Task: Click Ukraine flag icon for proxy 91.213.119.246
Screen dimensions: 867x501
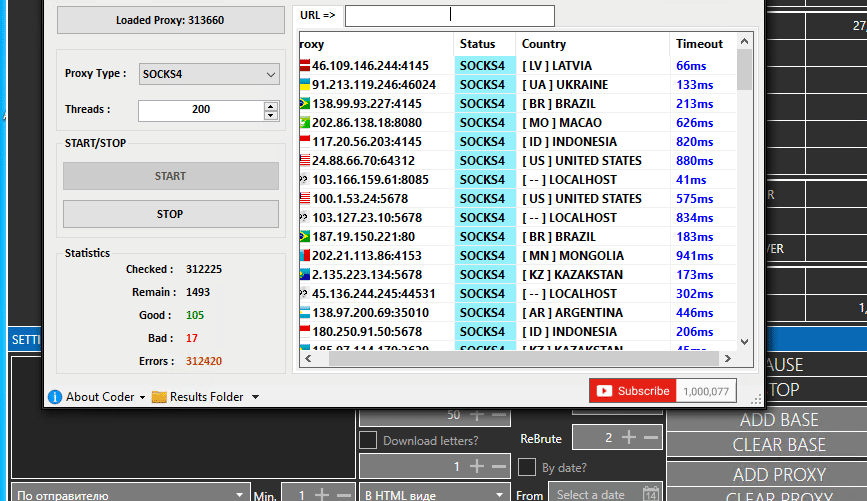Action: click(x=304, y=85)
